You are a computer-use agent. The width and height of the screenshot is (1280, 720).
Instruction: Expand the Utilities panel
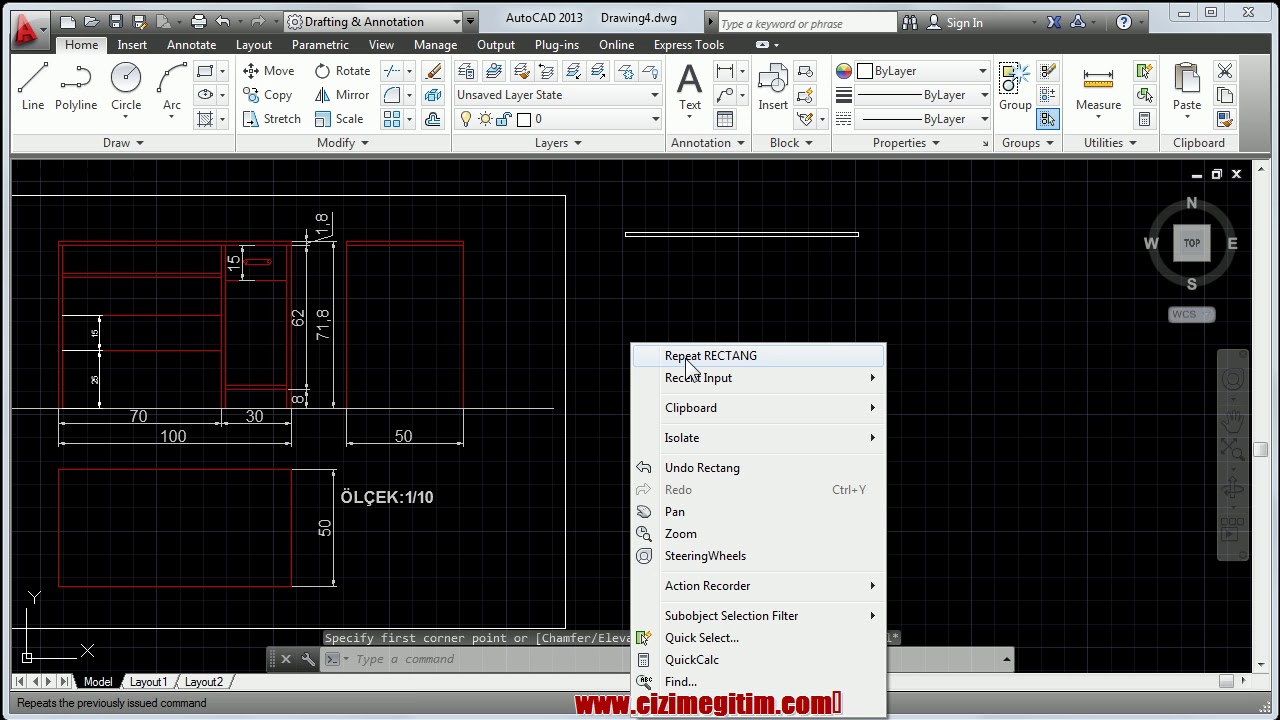tap(1110, 143)
